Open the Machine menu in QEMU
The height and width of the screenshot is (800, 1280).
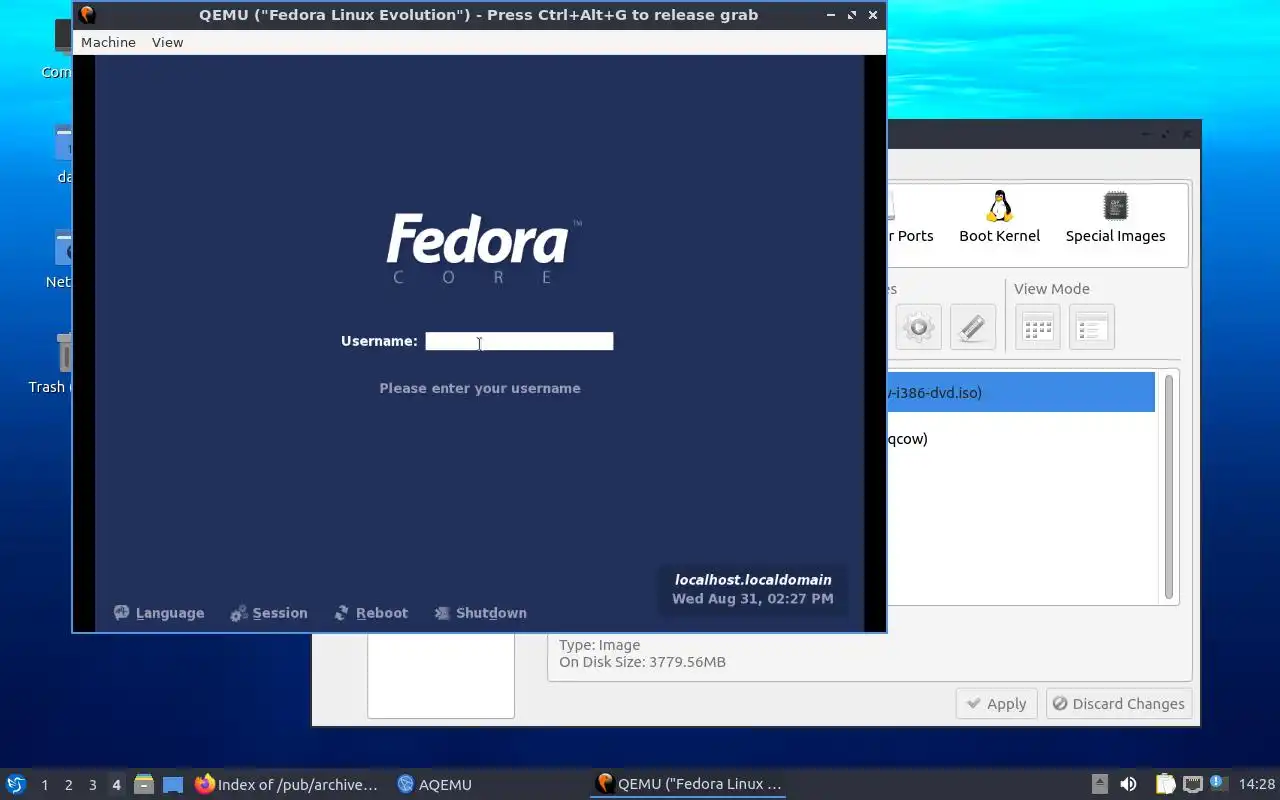click(108, 42)
